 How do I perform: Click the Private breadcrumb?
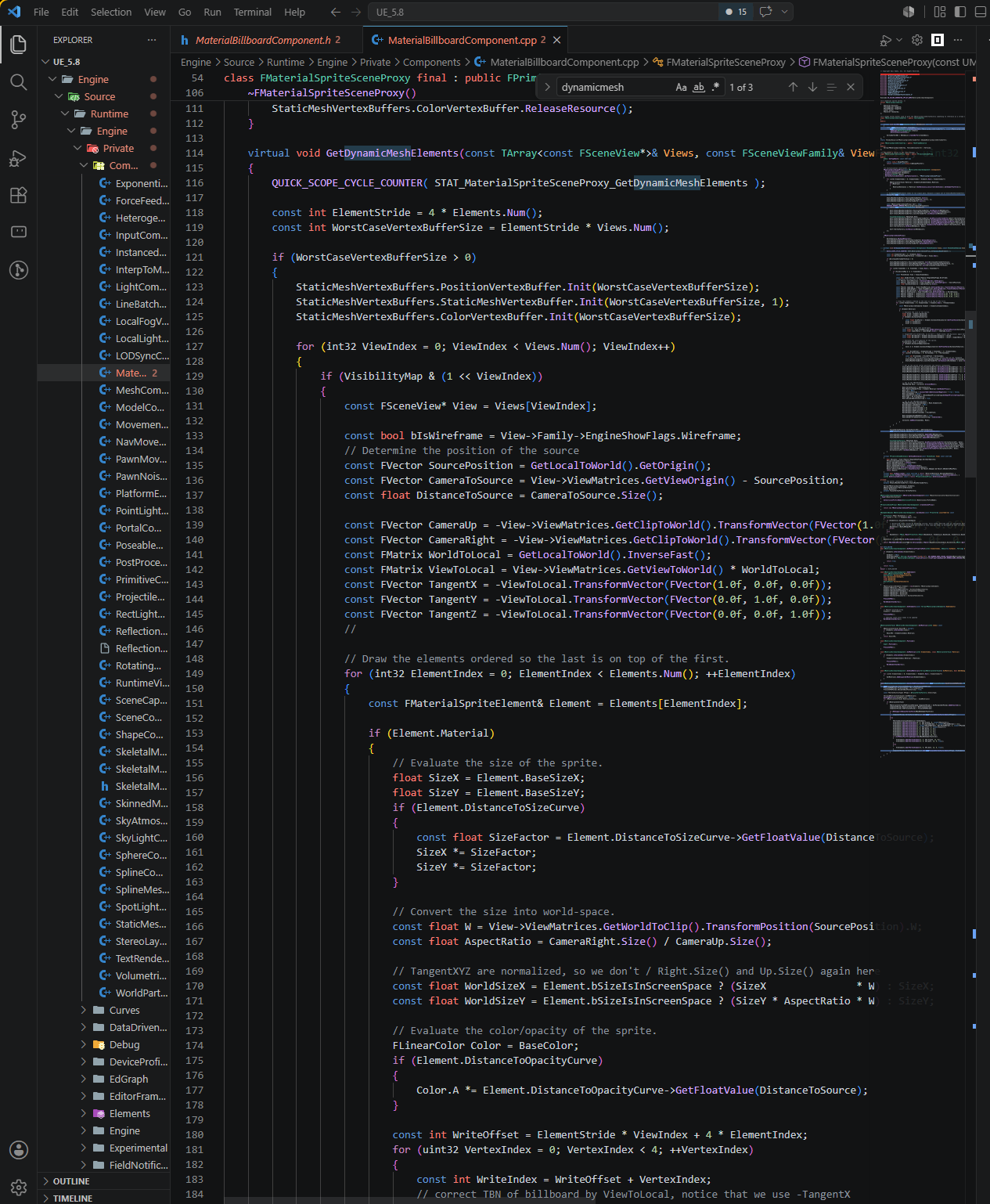(375, 62)
